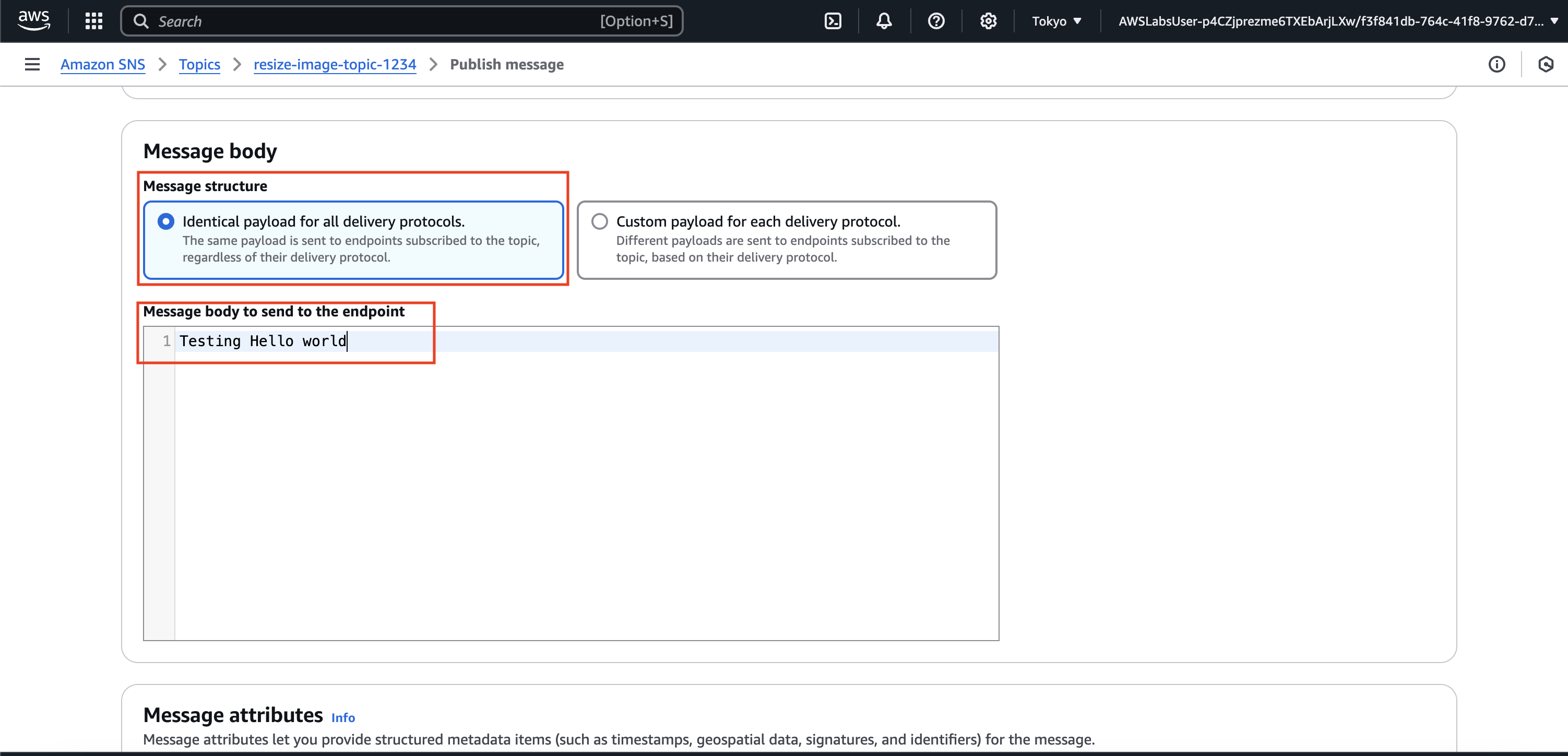The height and width of the screenshot is (756, 1568).
Task: Expand the Tokyo region dropdown
Action: [1056, 21]
